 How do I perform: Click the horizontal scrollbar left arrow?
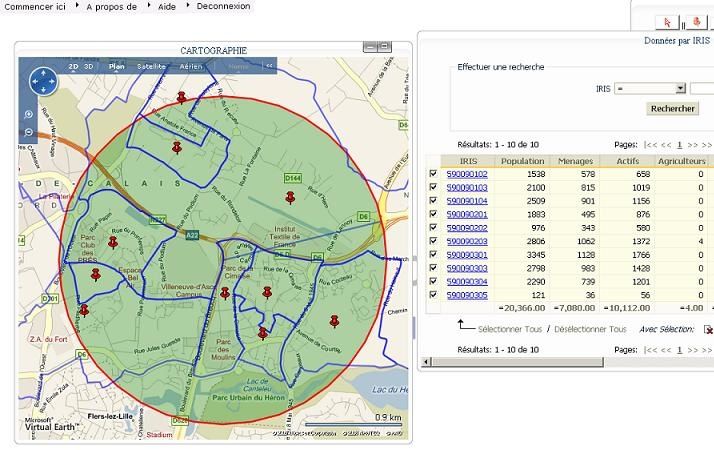[426, 362]
